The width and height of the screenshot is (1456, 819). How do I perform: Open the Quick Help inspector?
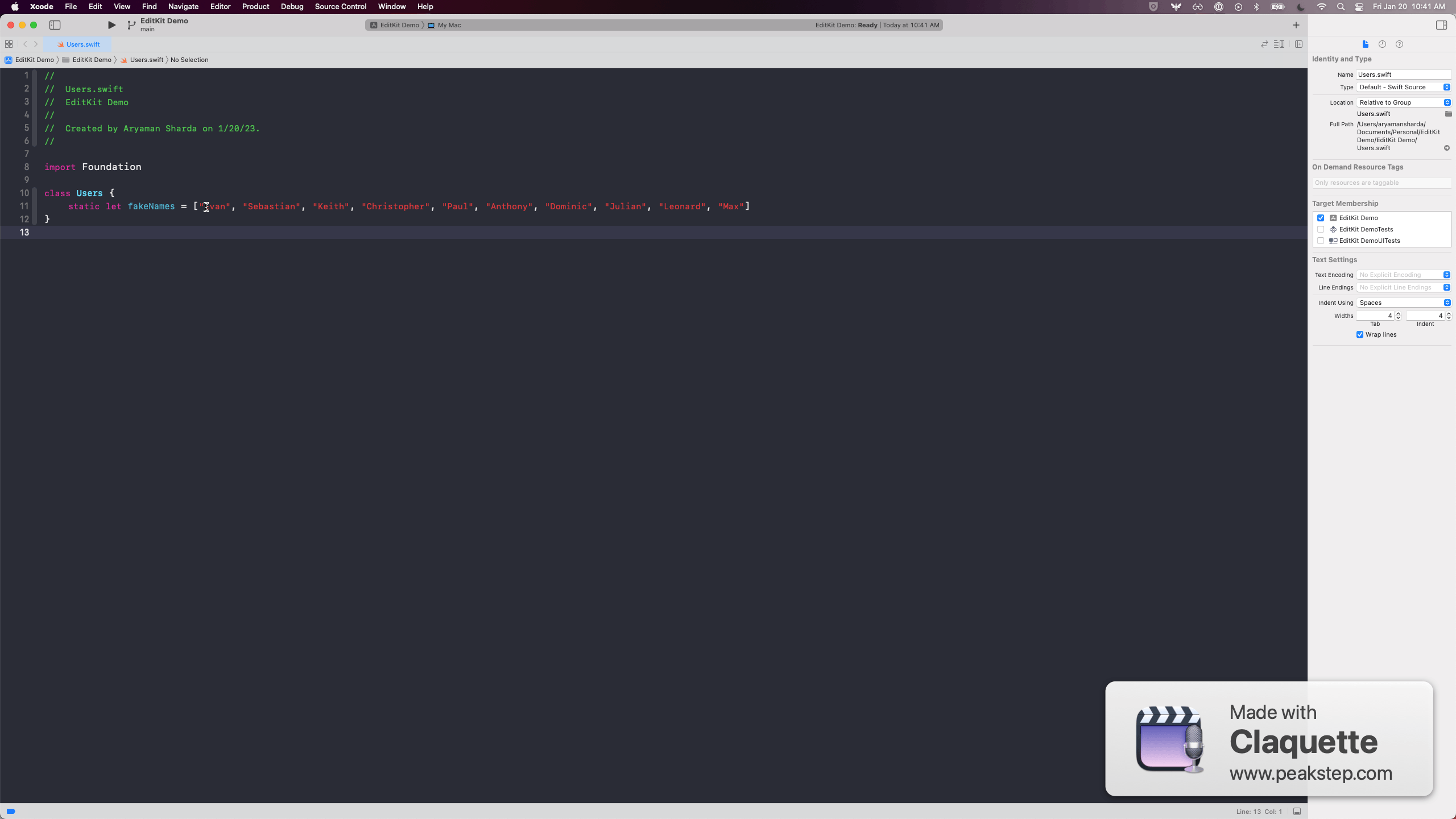coord(1400,44)
